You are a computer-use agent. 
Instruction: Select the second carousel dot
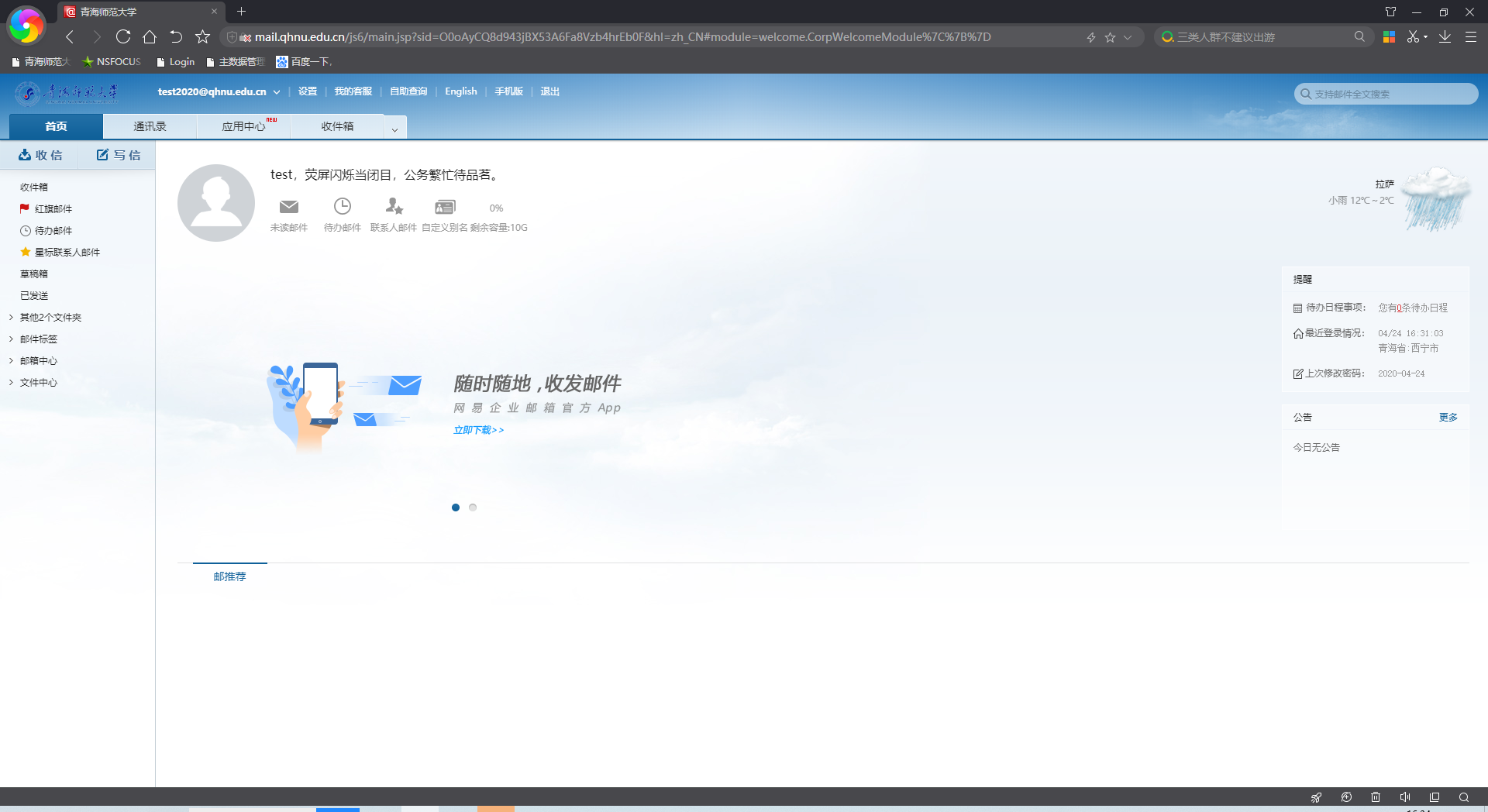473,507
